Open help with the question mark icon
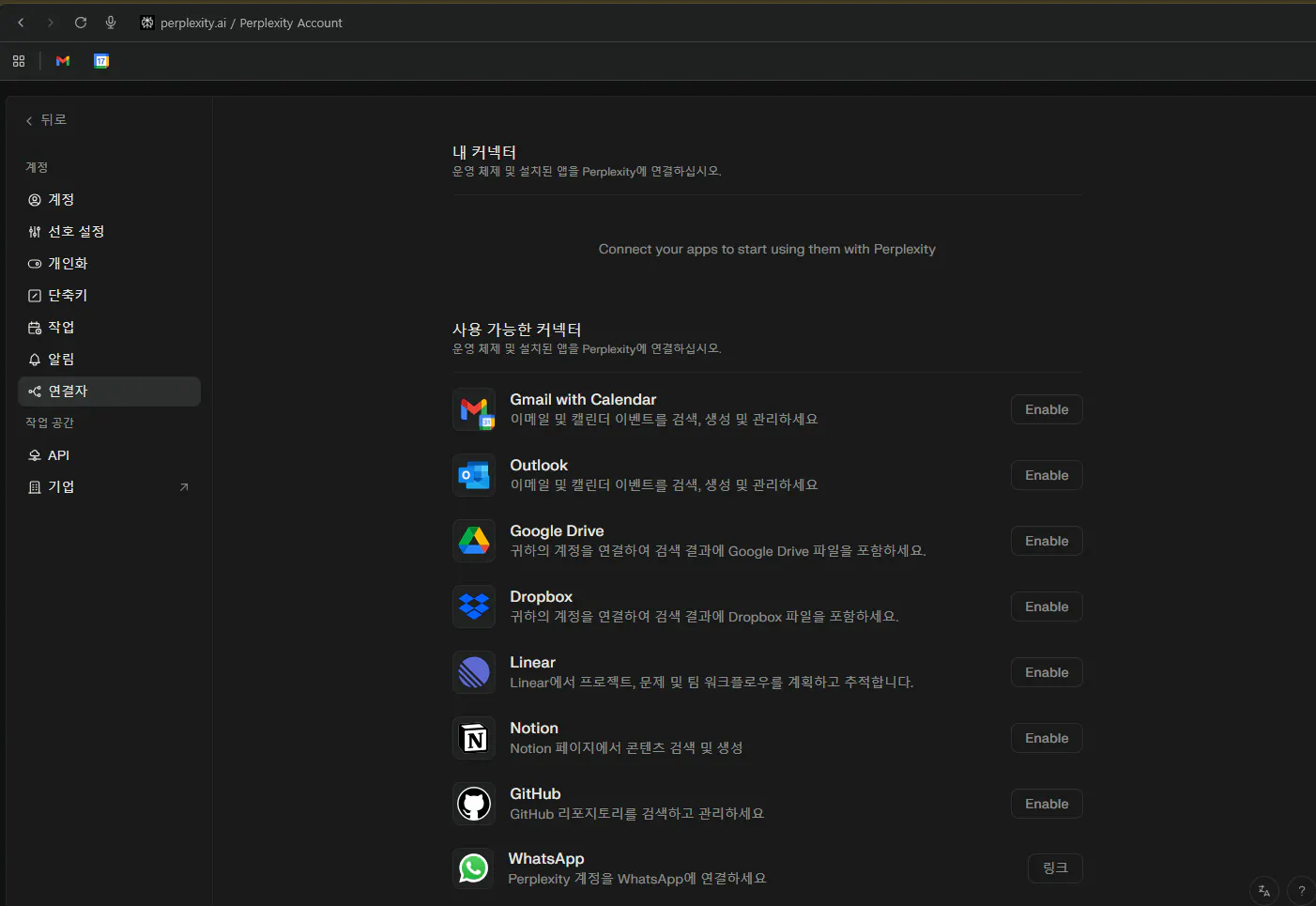Screen dimensions: 1316x906 tap(1302, 891)
